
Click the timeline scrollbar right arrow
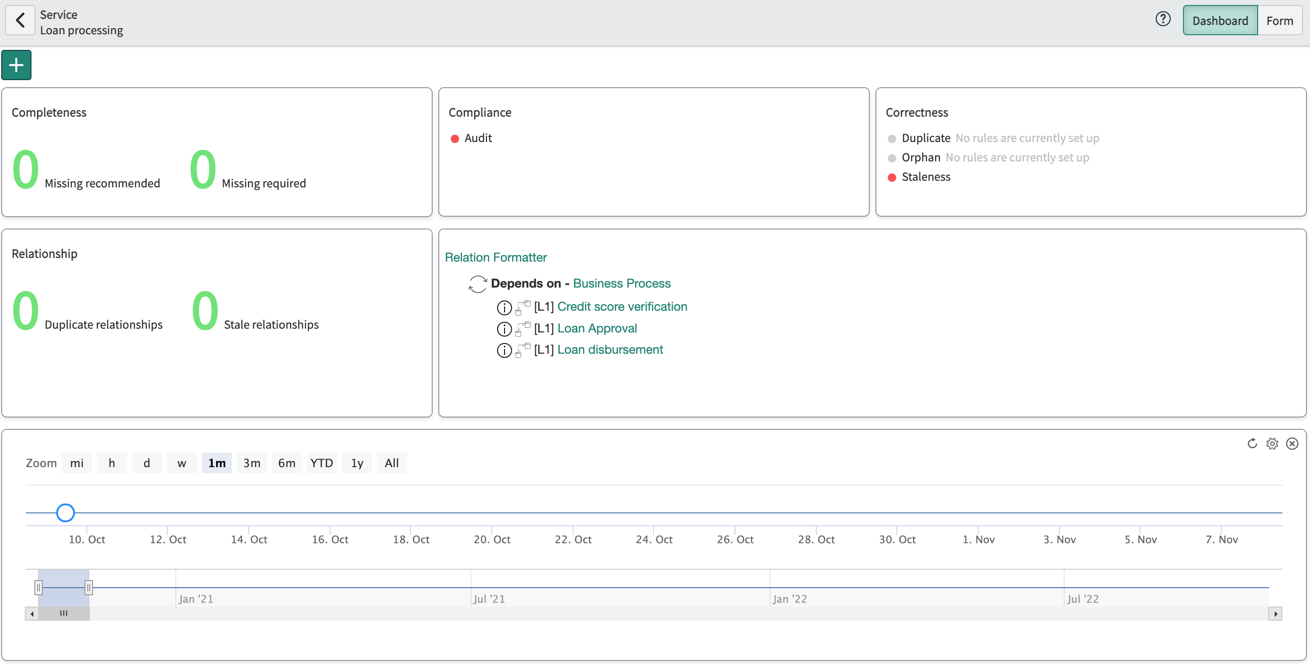(1275, 614)
